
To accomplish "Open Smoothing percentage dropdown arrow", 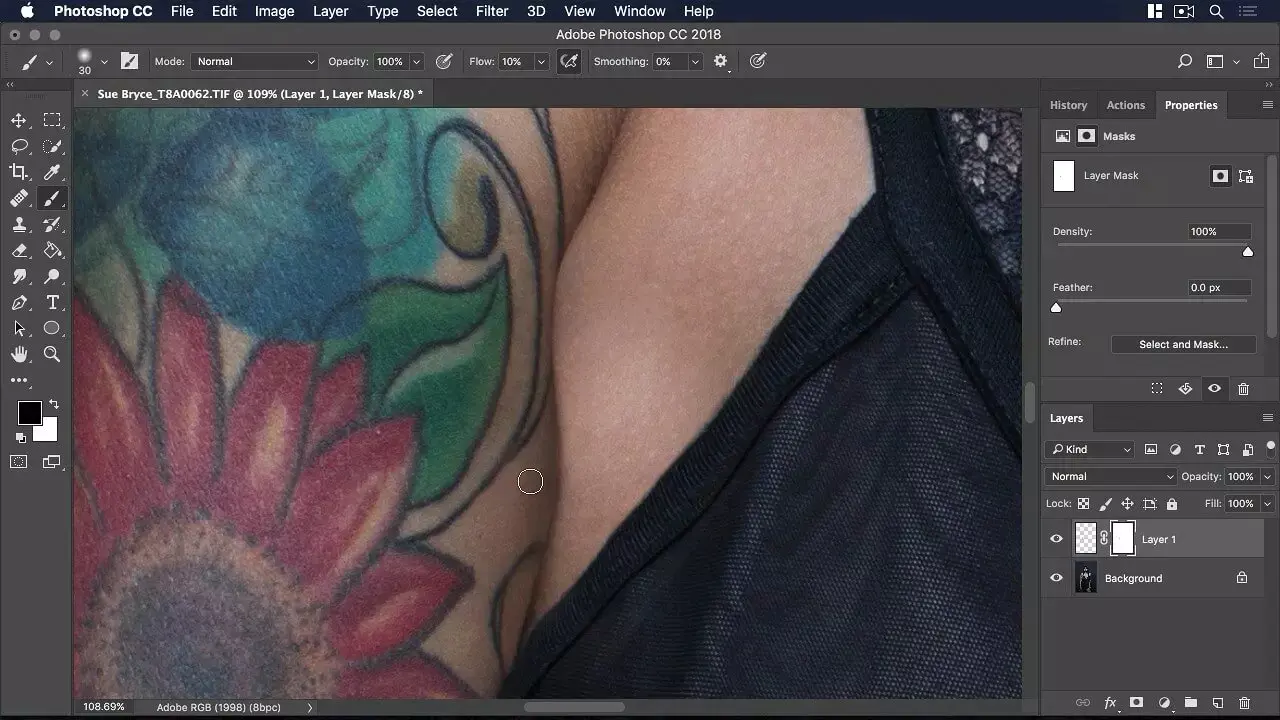I will pyautogui.click(x=695, y=62).
